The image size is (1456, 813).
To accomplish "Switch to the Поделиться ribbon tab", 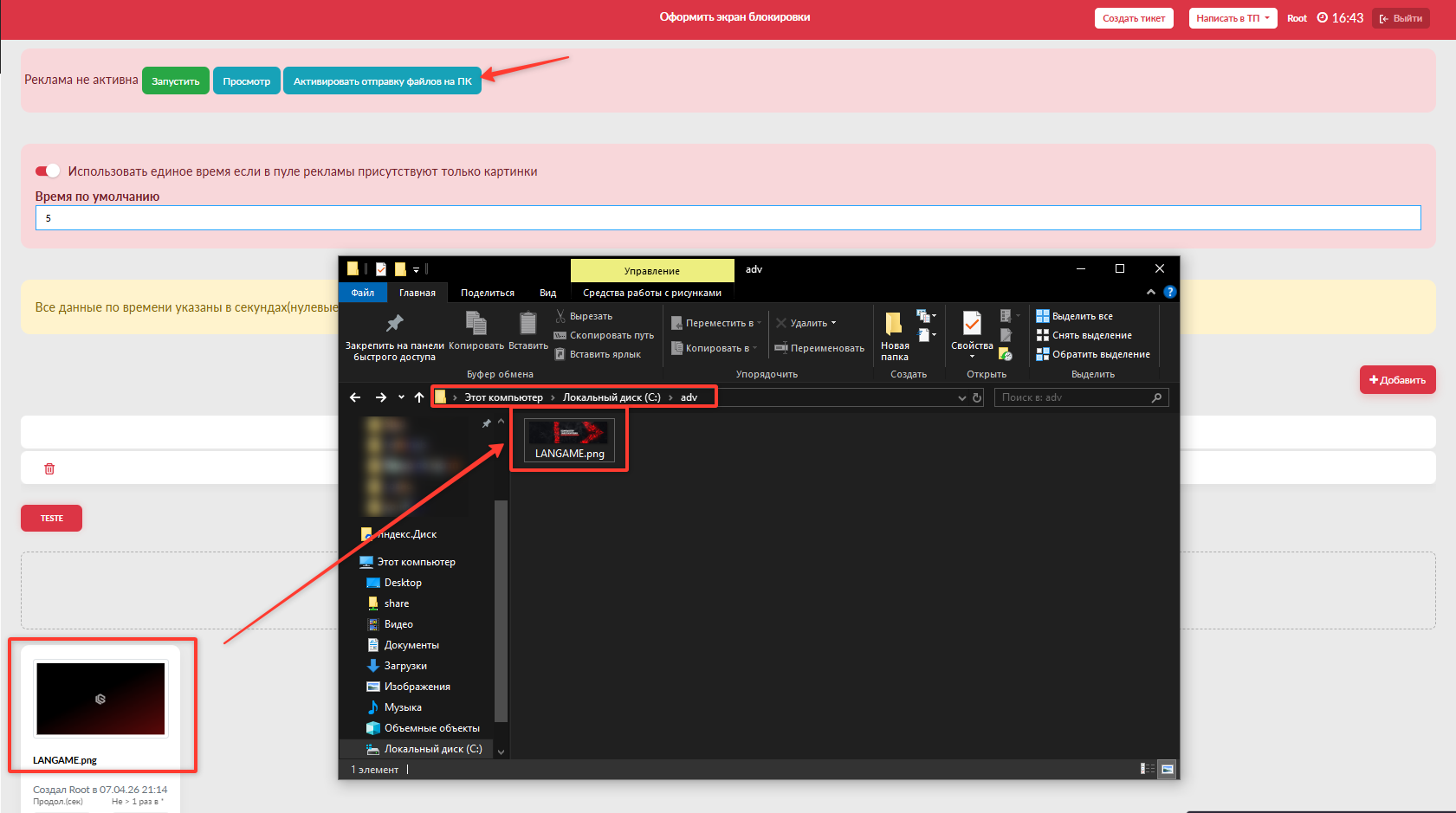I will 488,293.
